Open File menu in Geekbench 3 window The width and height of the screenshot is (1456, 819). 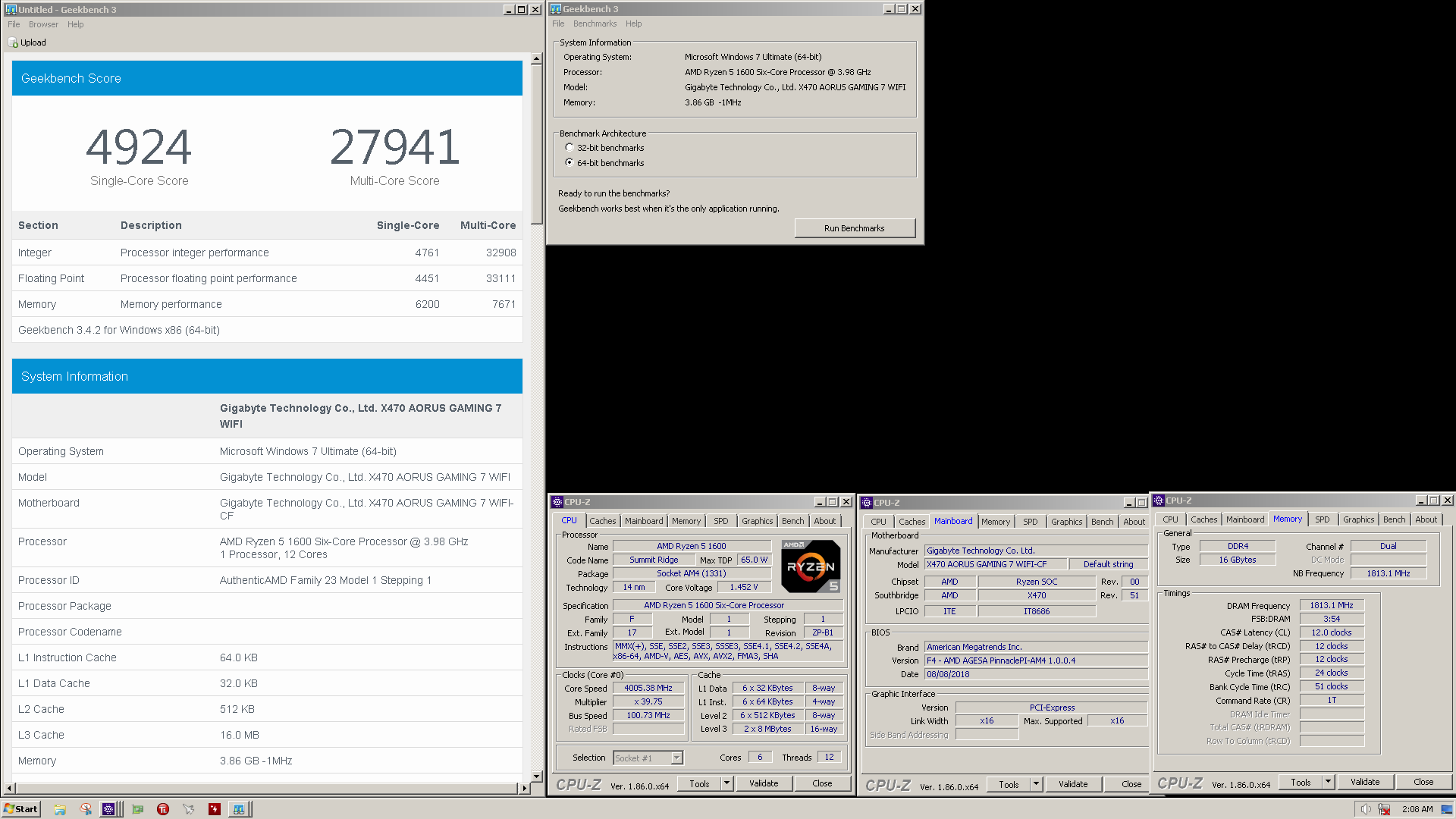[558, 24]
